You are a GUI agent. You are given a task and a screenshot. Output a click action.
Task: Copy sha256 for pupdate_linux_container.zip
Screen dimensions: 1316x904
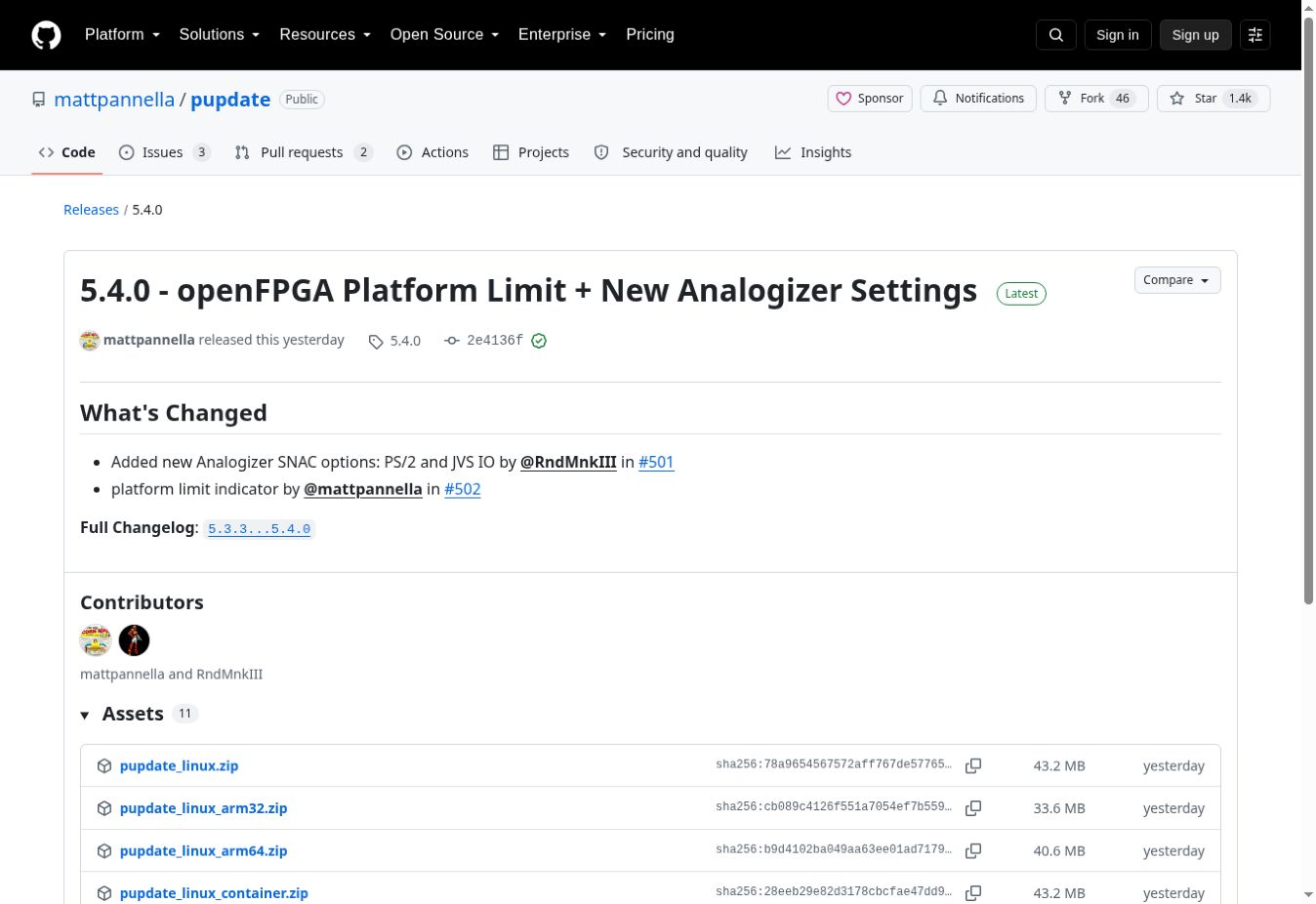(973, 893)
